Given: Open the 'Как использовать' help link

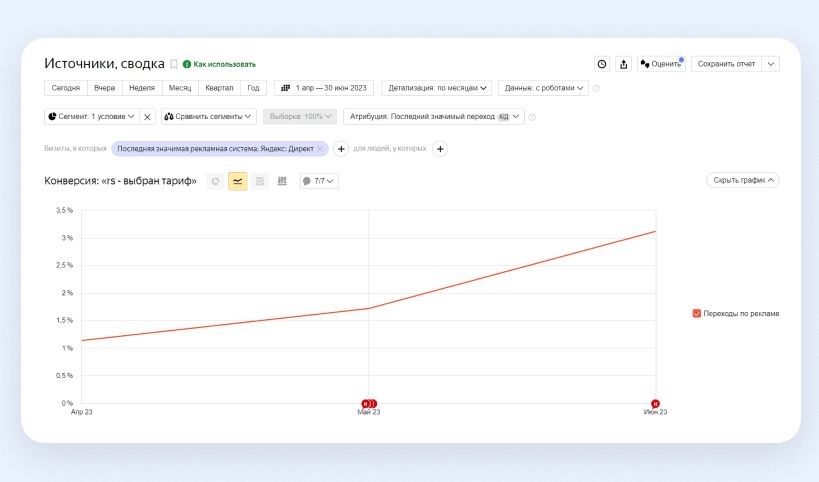Looking at the screenshot, I should pyautogui.click(x=219, y=64).
